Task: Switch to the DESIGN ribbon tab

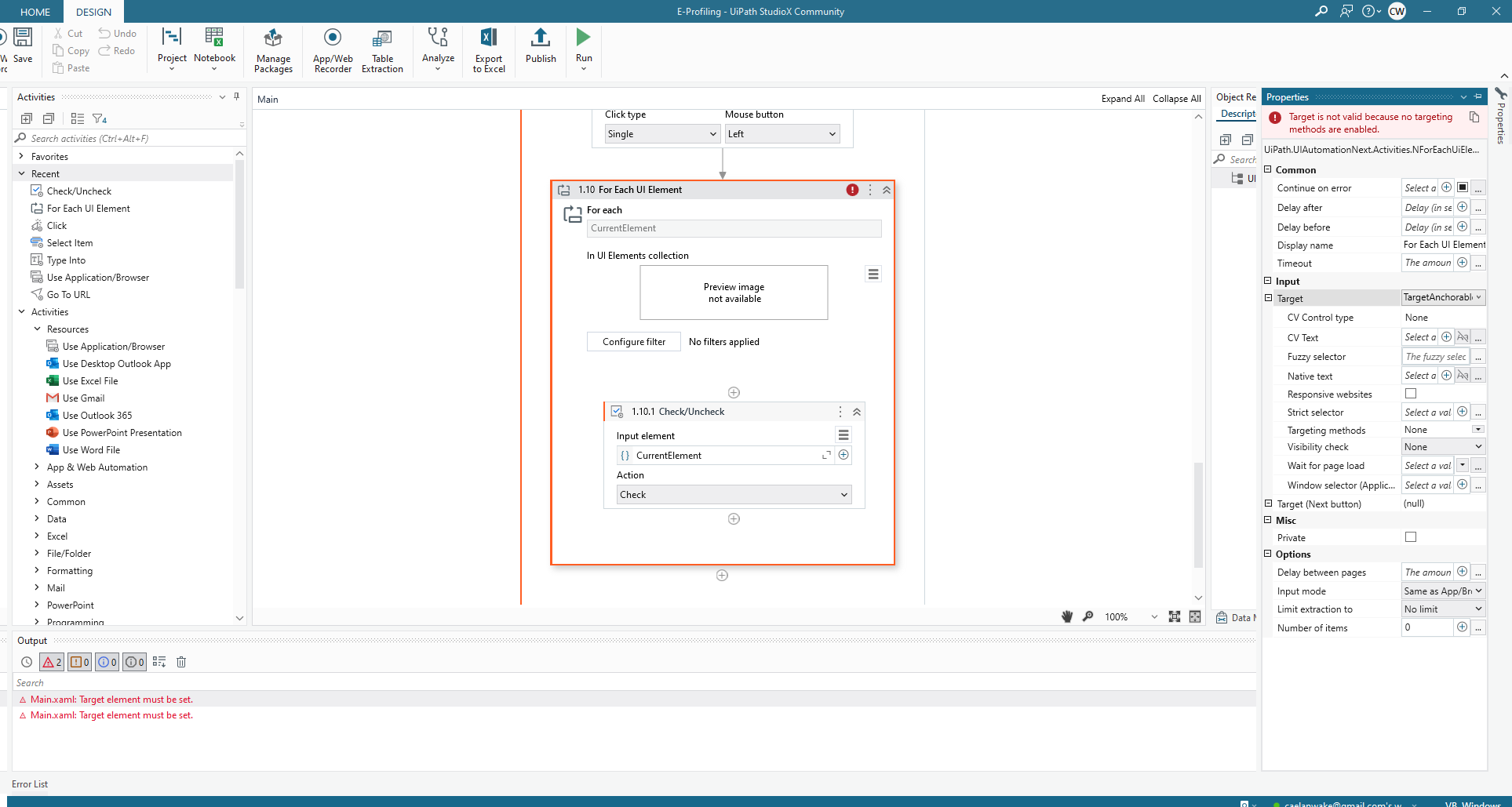Action: 93,12
